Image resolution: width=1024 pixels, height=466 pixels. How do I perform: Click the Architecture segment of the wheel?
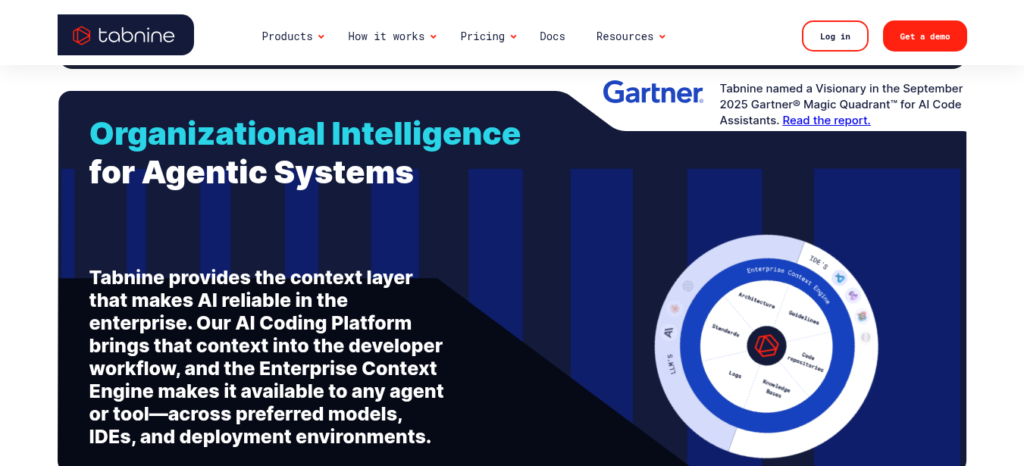point(757,300)
